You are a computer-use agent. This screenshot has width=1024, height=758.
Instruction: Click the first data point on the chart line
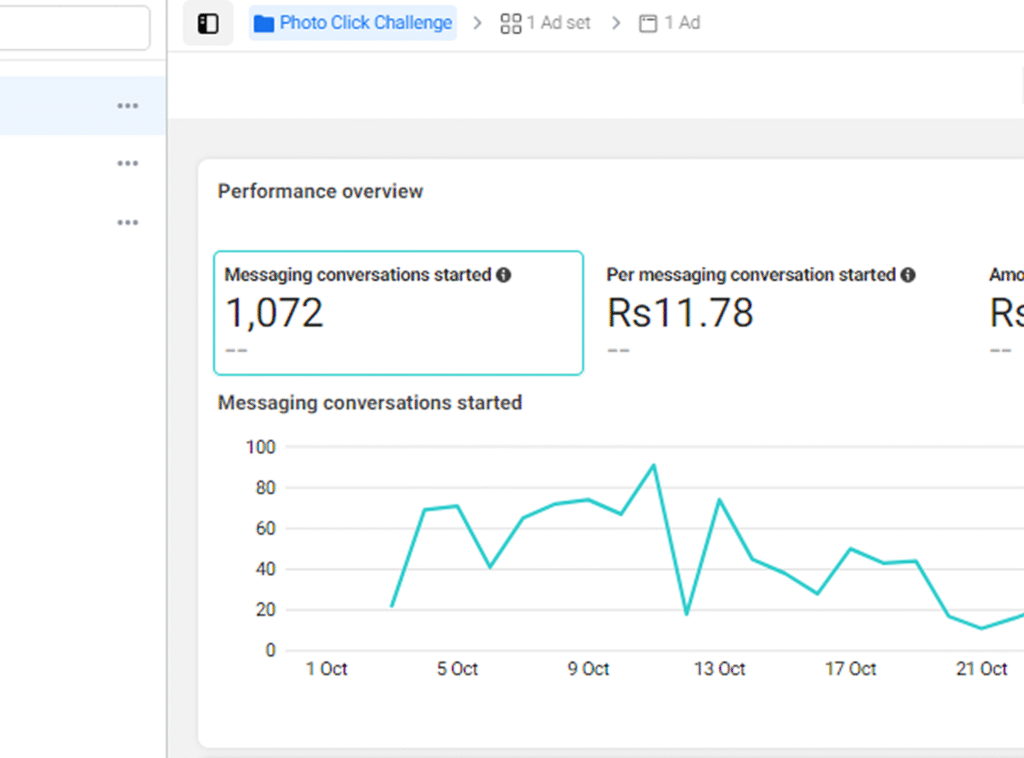(x=392, y=606)
